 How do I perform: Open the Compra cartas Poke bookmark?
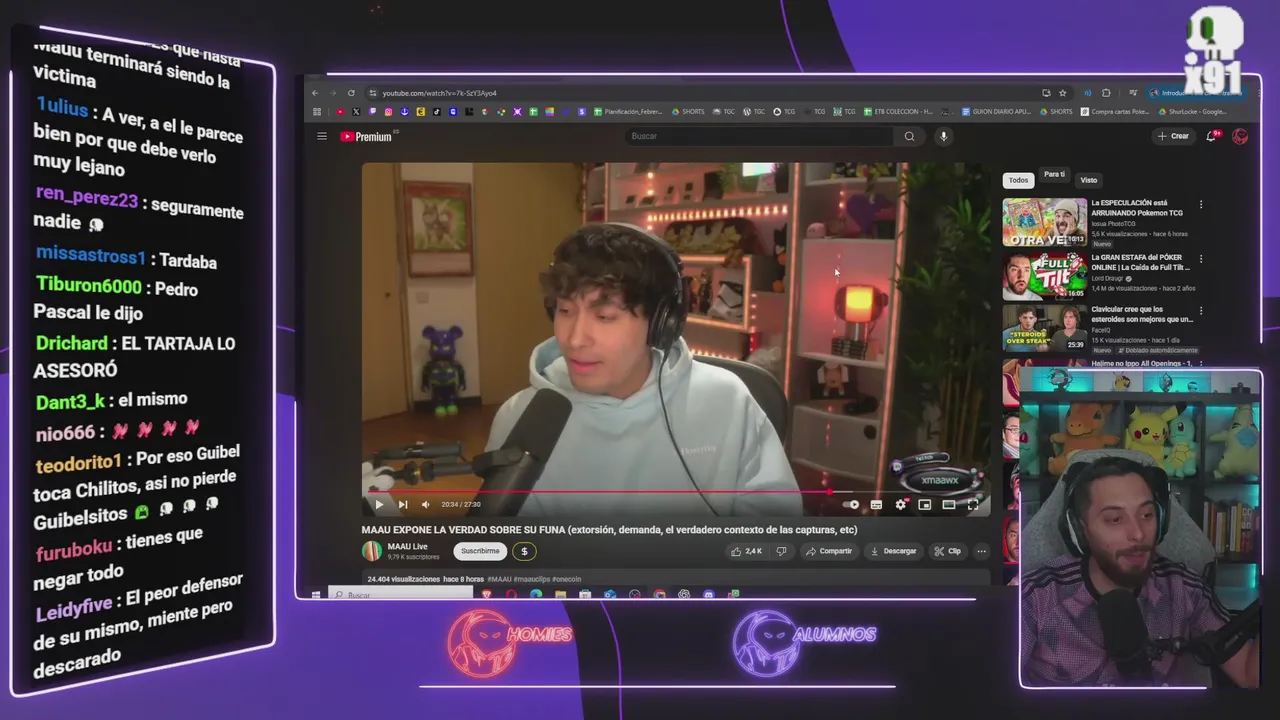click(1115, 112)
